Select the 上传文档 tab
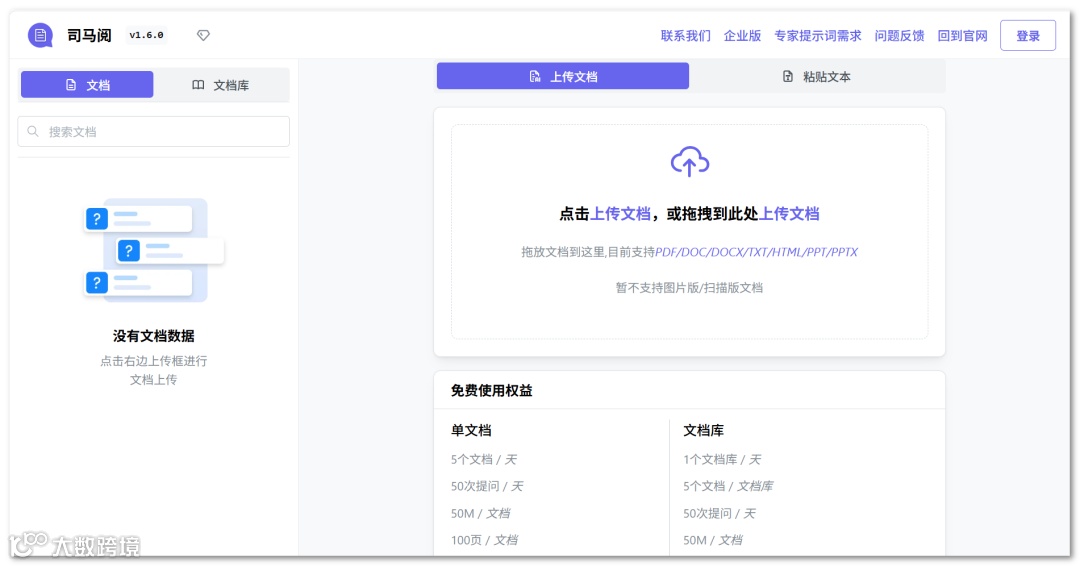 563,76
